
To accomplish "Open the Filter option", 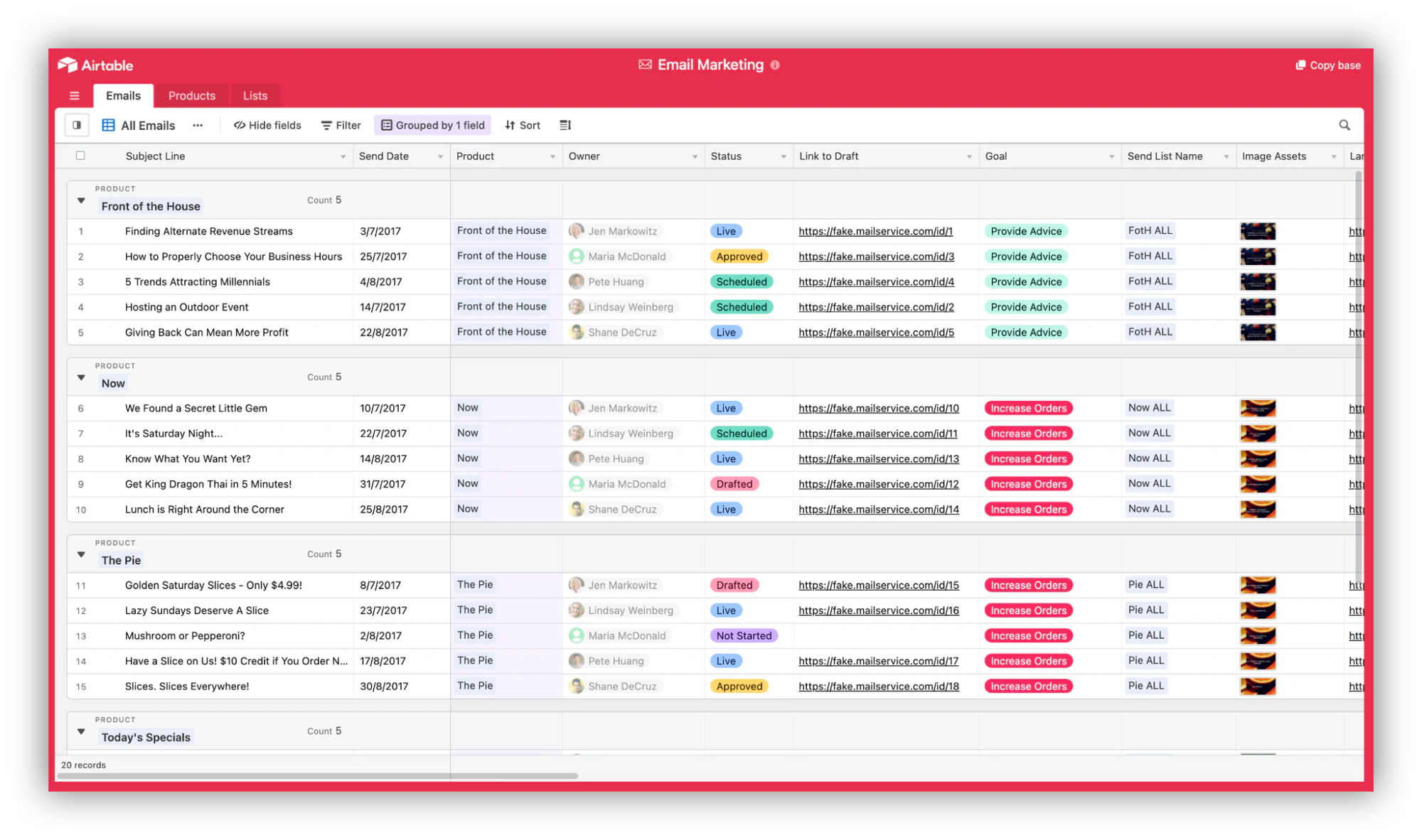I will [x=341, y=125].
